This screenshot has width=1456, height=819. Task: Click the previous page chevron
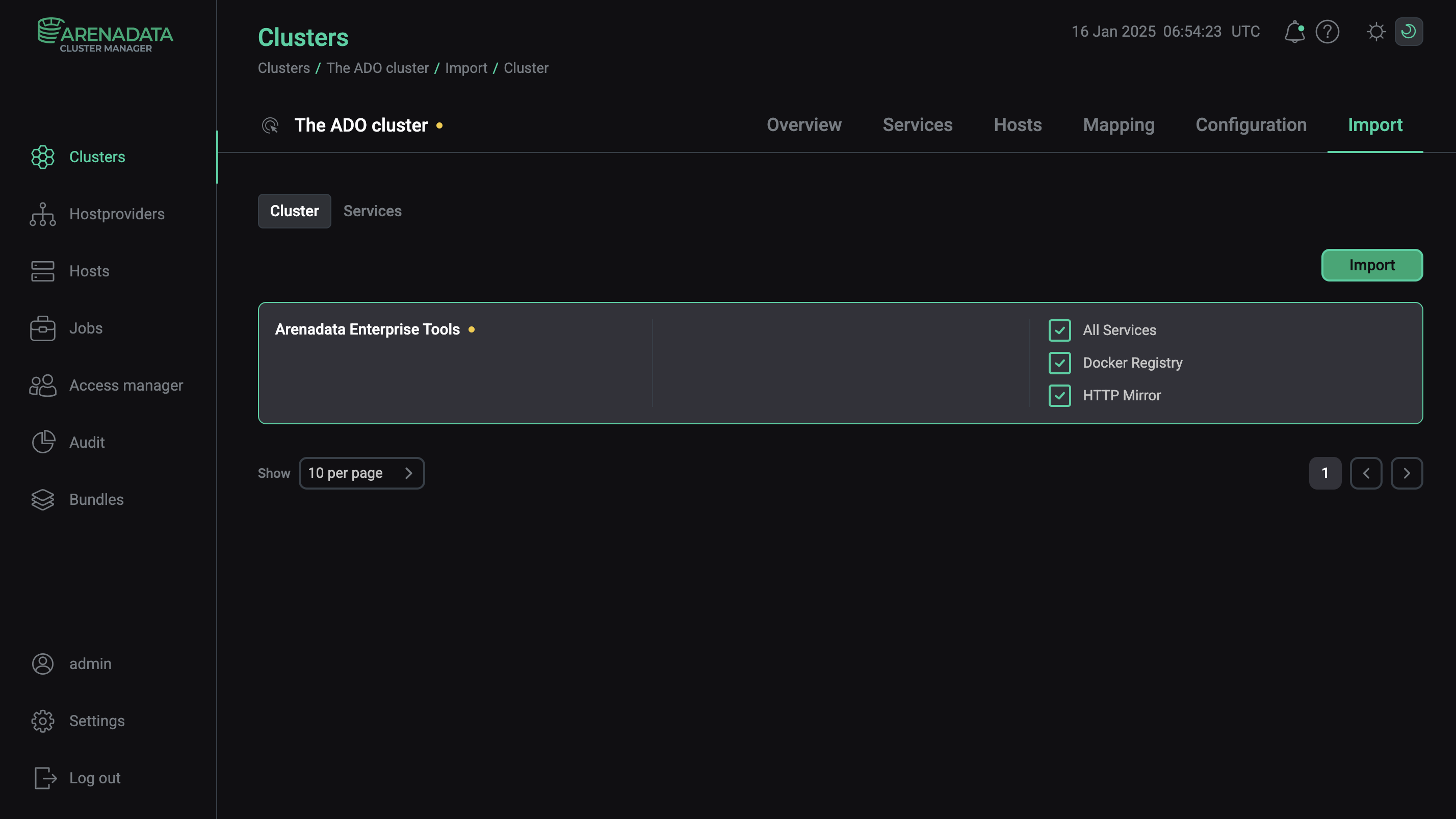coord(1366,473)
